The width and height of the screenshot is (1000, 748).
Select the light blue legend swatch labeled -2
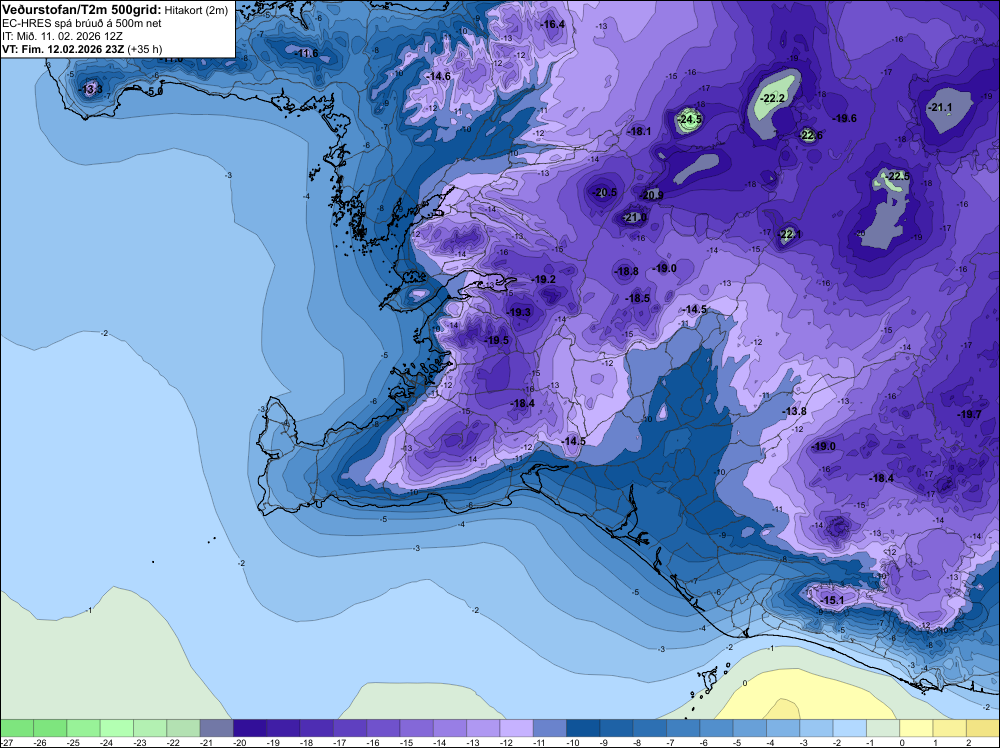tap(849, 728)
